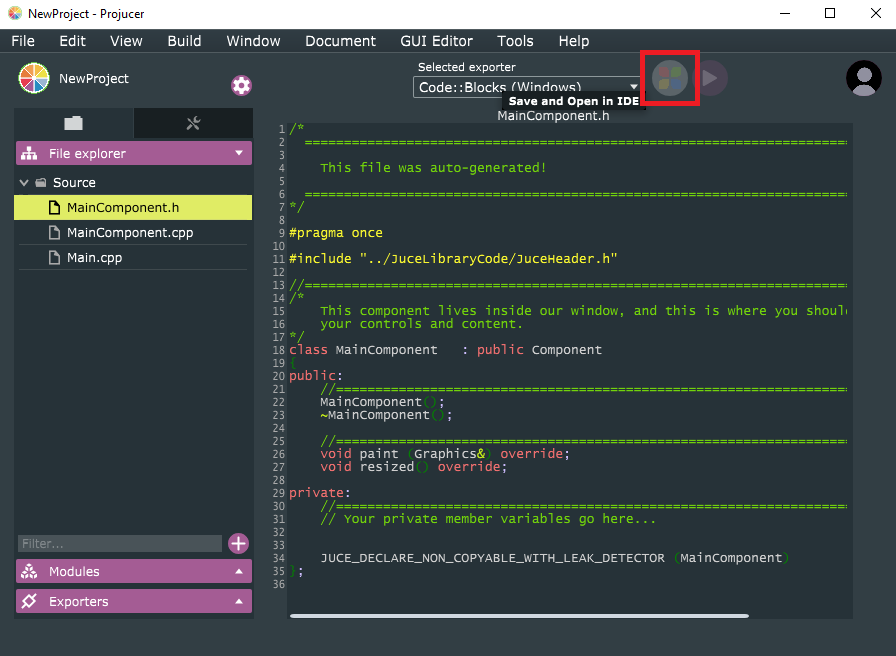The height and width of the screenshot is (656, 896).
Task: Open Main.cpp in file tree
Action: 133,258
